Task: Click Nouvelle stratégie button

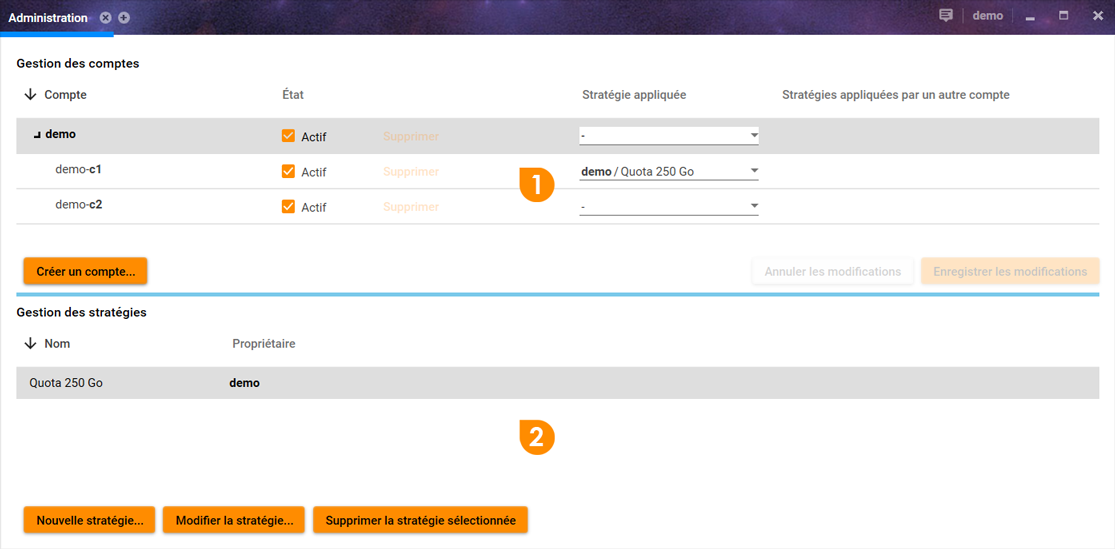Action: 89,520
